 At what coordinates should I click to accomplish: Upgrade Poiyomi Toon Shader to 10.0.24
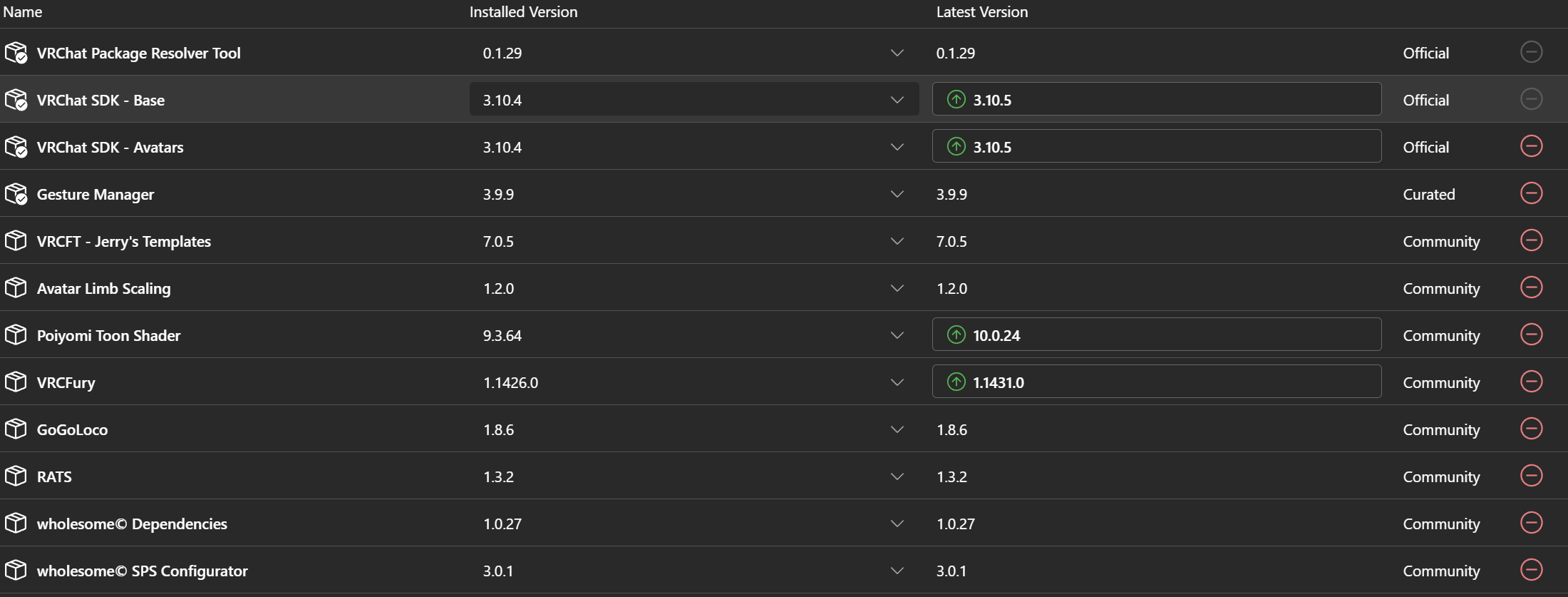(x=1156, y=335)
